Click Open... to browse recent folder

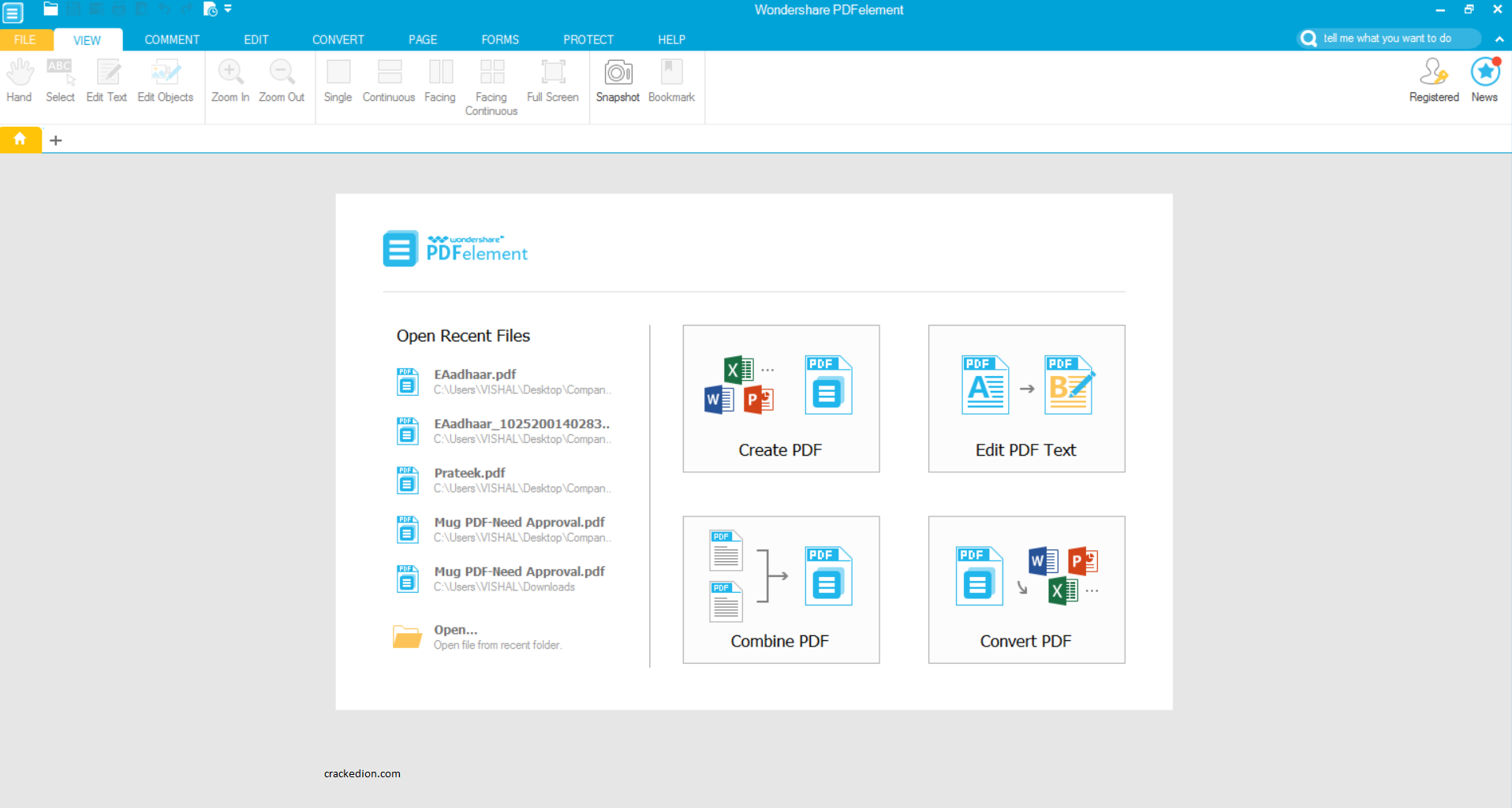[478, 637]
